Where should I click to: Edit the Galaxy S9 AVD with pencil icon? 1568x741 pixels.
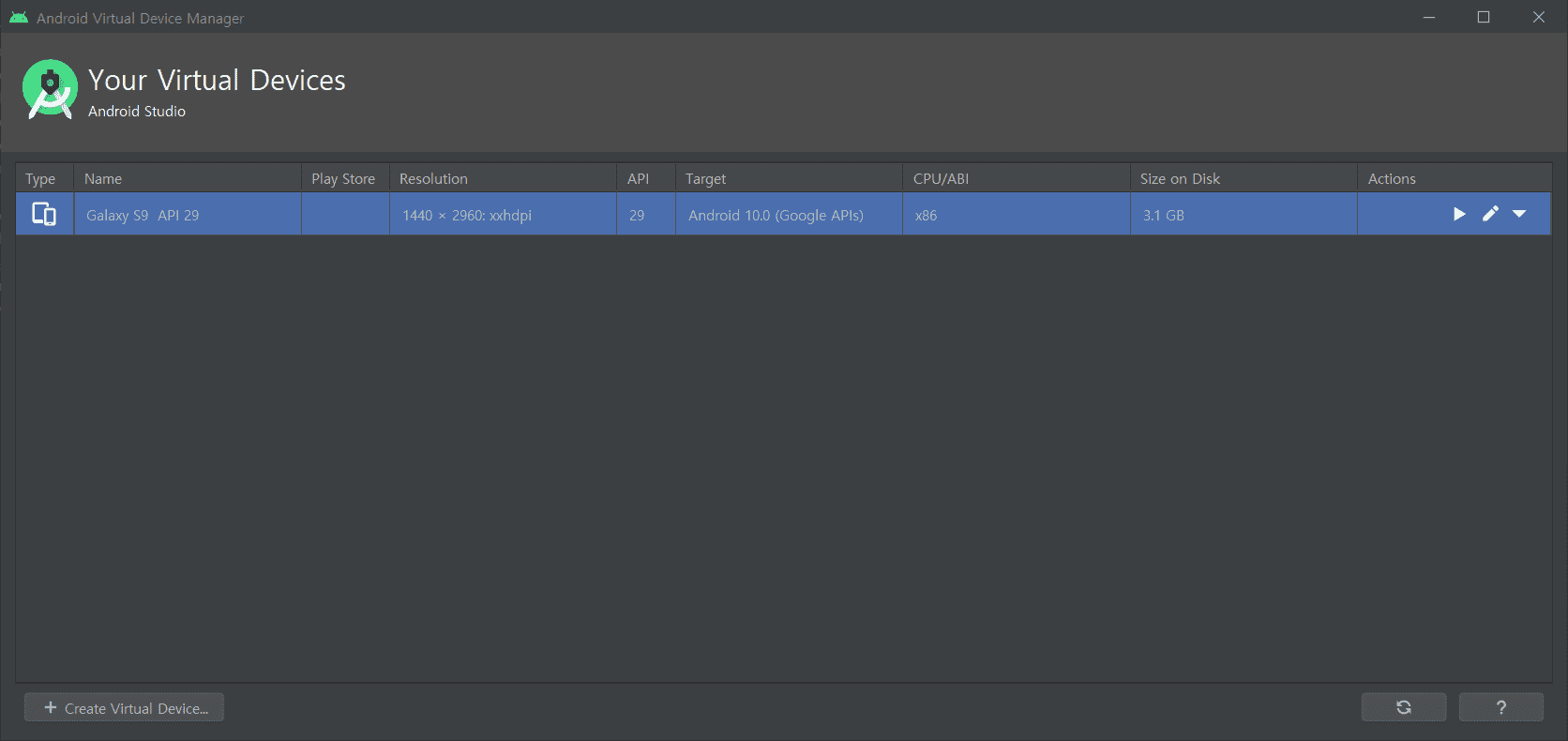(1490, 214)
